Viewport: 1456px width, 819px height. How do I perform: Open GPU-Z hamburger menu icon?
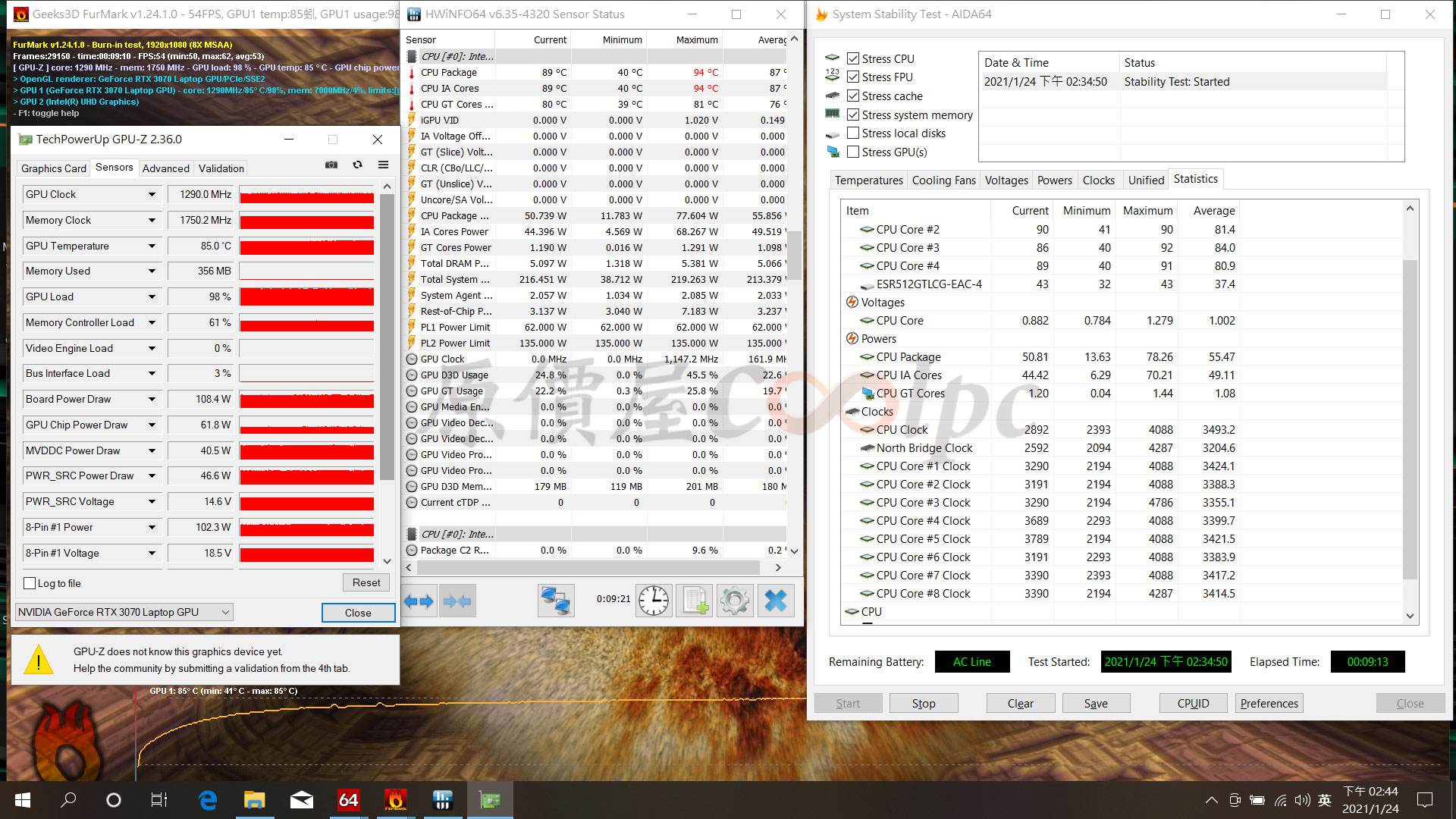click(384, 165)
